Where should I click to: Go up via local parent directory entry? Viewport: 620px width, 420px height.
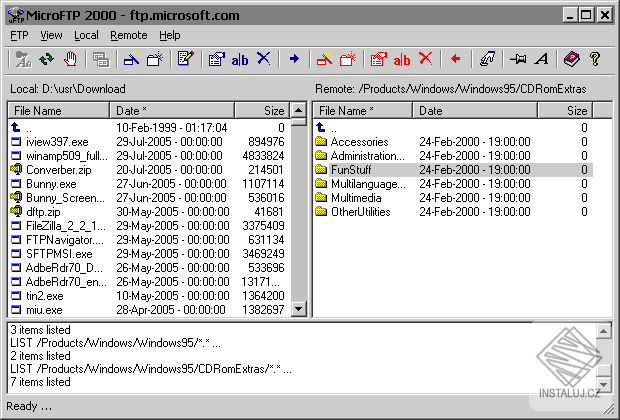pyautogui.click(x=148, y=128)
